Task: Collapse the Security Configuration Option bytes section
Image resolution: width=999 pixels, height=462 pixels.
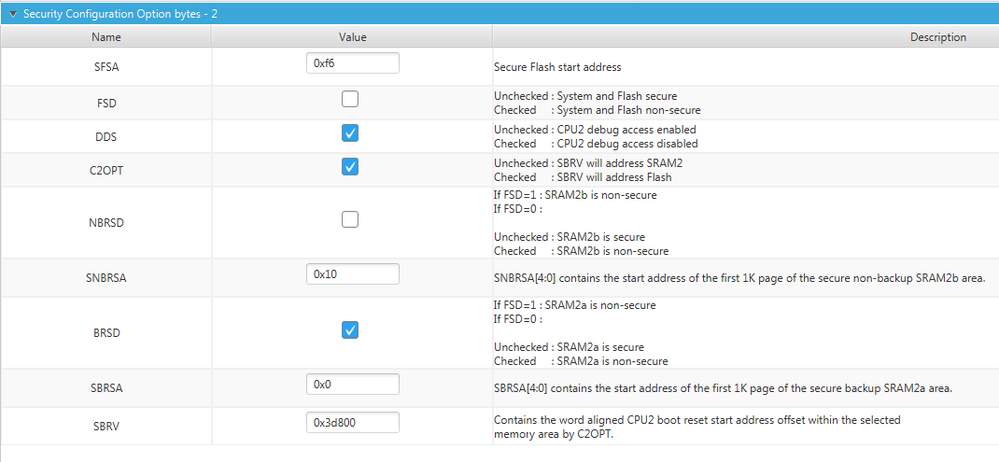Action: [x=12, y=13]
